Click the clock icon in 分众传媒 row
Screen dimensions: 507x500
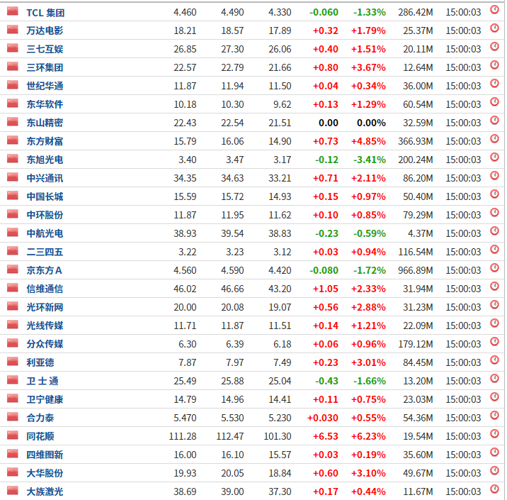coord(495,341)
